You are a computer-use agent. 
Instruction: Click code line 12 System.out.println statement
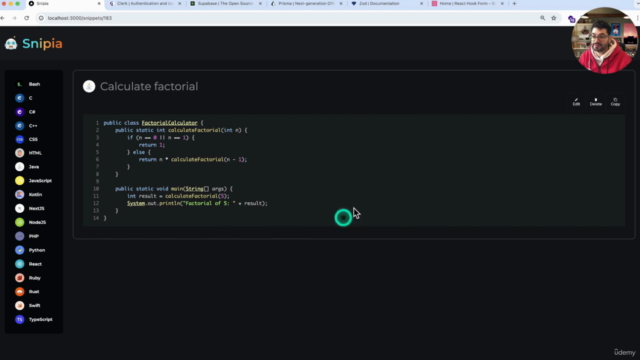tap(197, 203)
